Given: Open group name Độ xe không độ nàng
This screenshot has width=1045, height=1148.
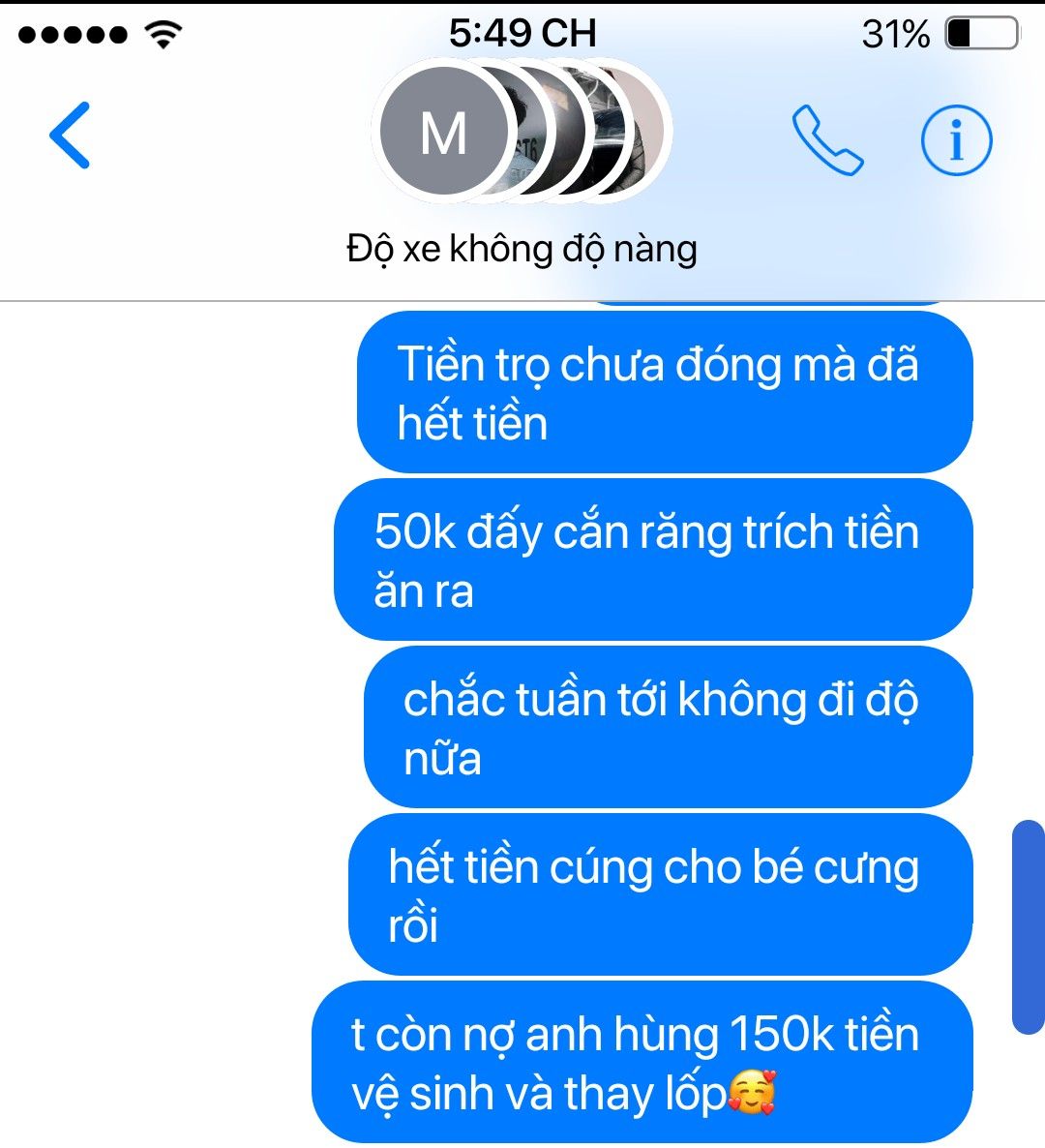Looking at the screenshot, I should (522, 250).
